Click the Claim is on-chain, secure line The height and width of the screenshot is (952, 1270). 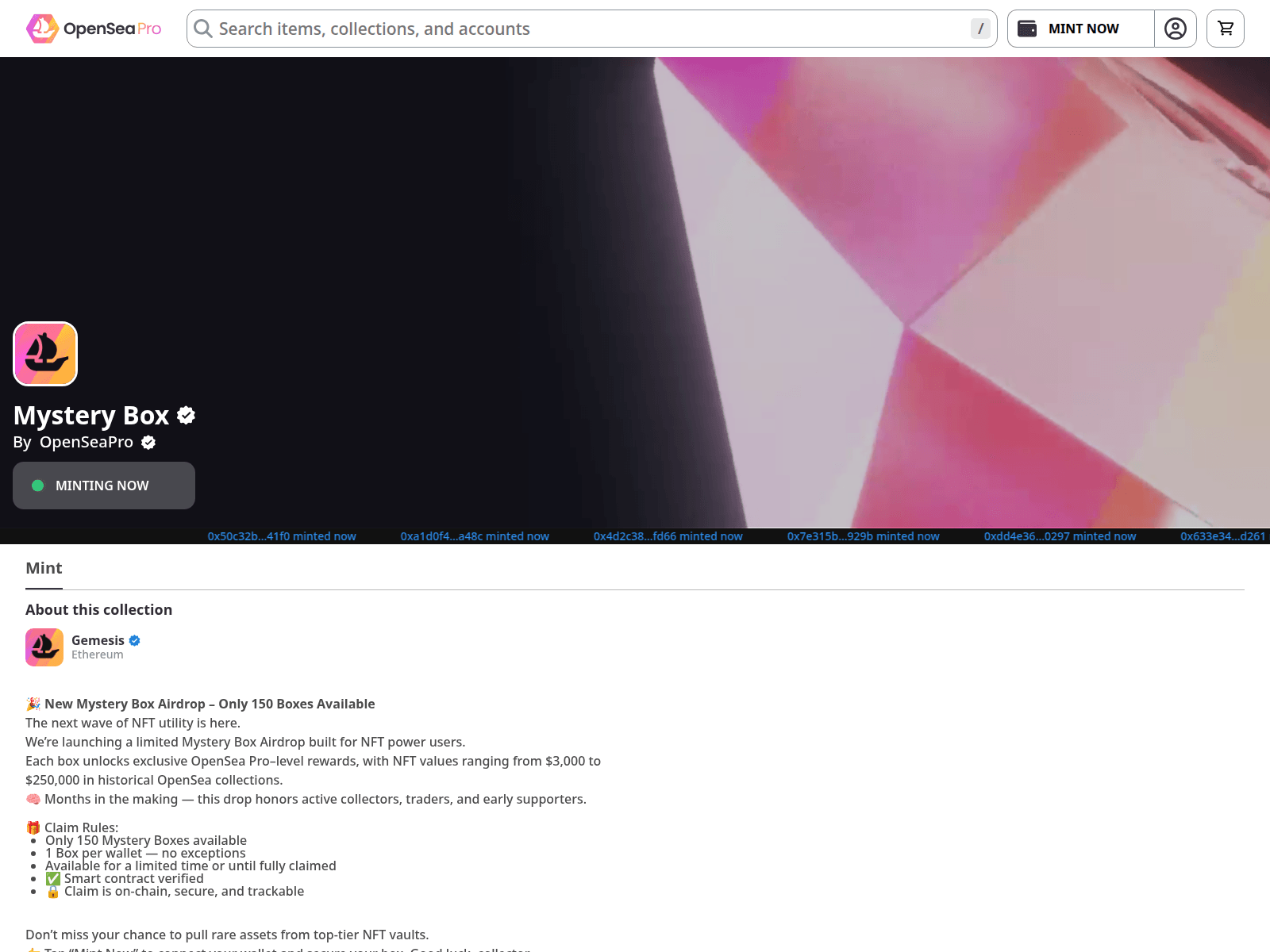tap(175, 891)
